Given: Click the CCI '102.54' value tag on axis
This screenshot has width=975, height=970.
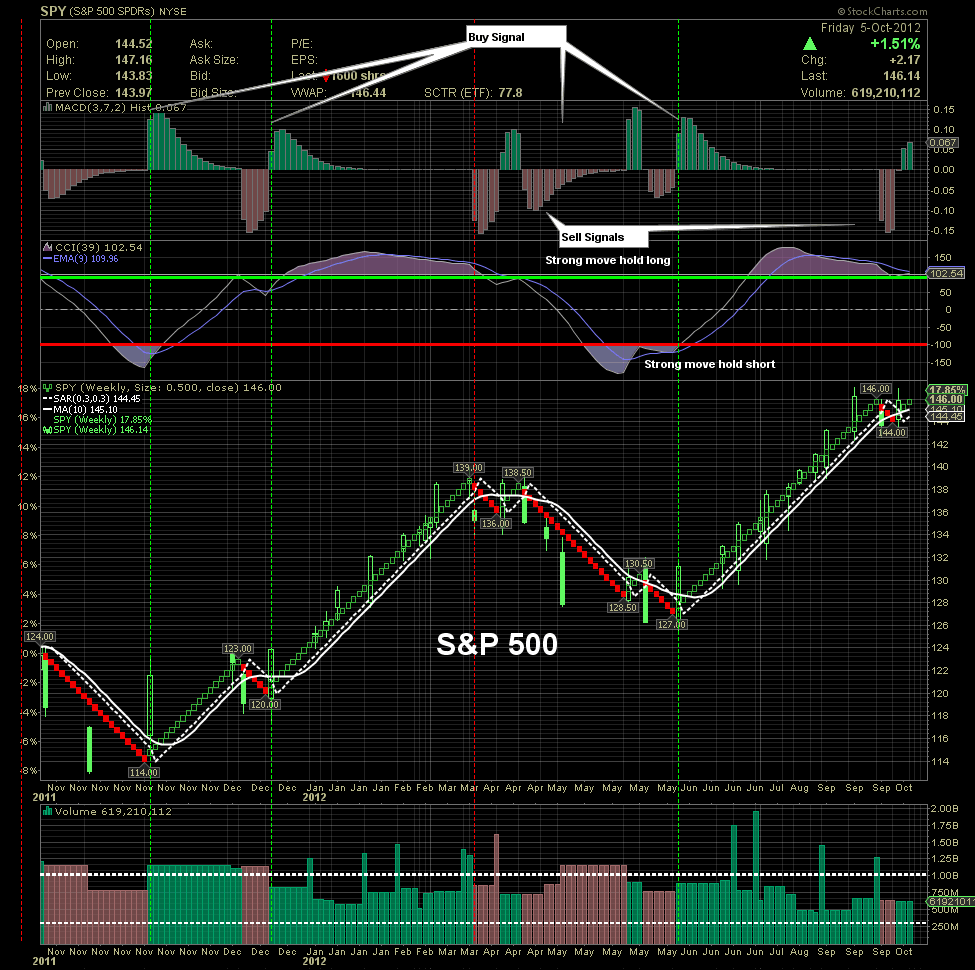Looking at the screenshot, I should click(x=946, y=274).
